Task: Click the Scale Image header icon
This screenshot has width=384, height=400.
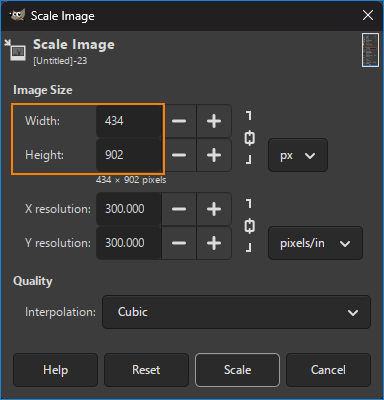Action: (x=15, y=50)
